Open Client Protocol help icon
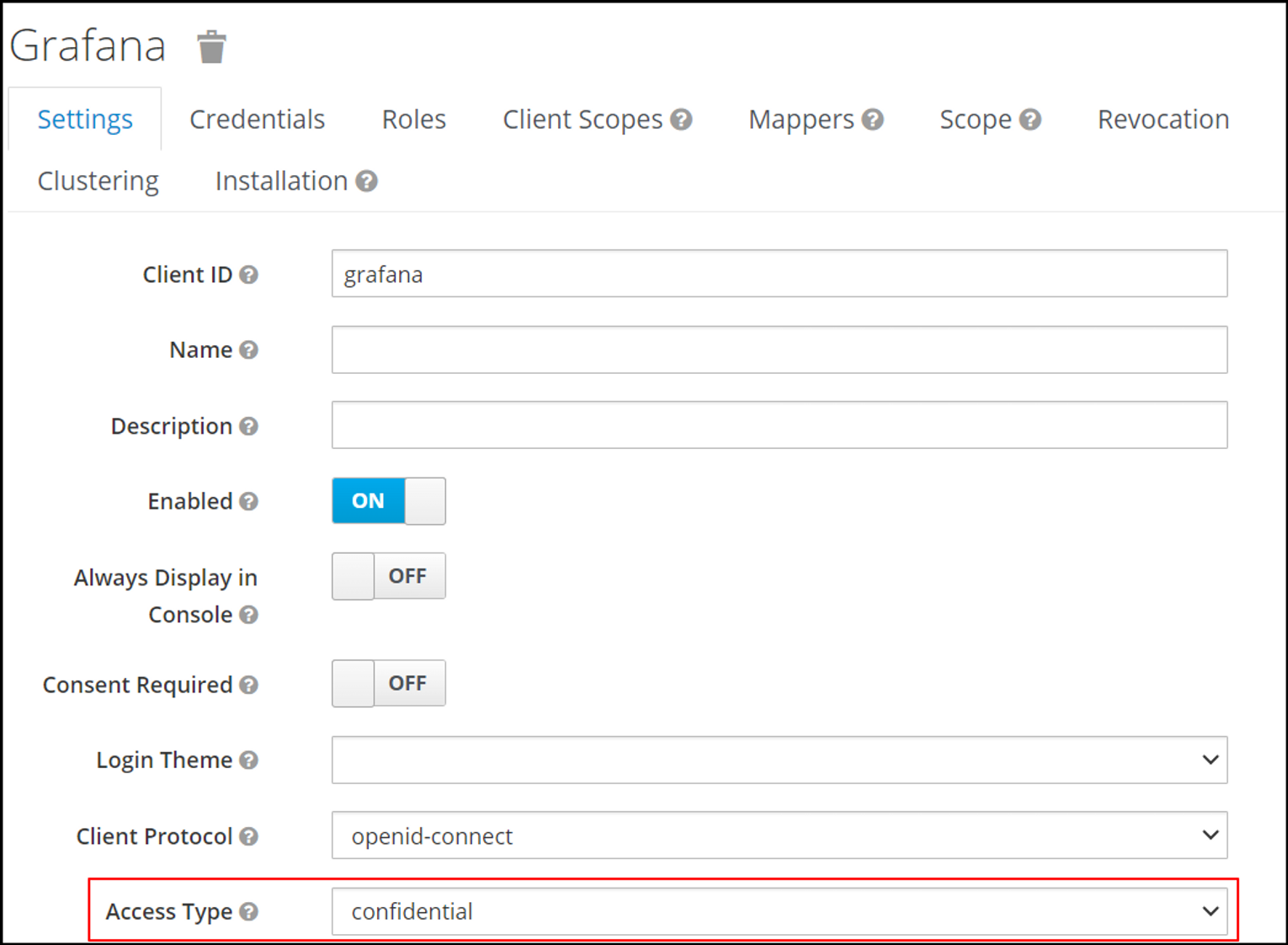 tap(248, 836)
